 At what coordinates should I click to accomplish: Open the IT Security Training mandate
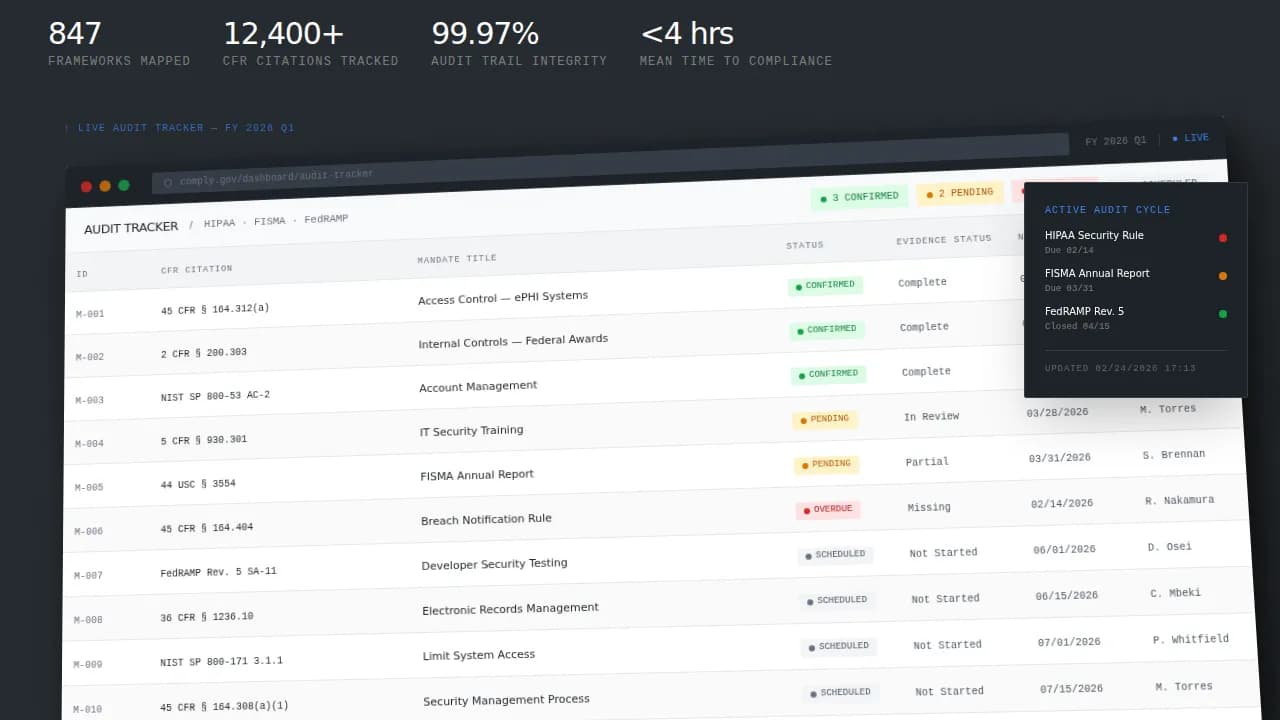coord(471,431)
